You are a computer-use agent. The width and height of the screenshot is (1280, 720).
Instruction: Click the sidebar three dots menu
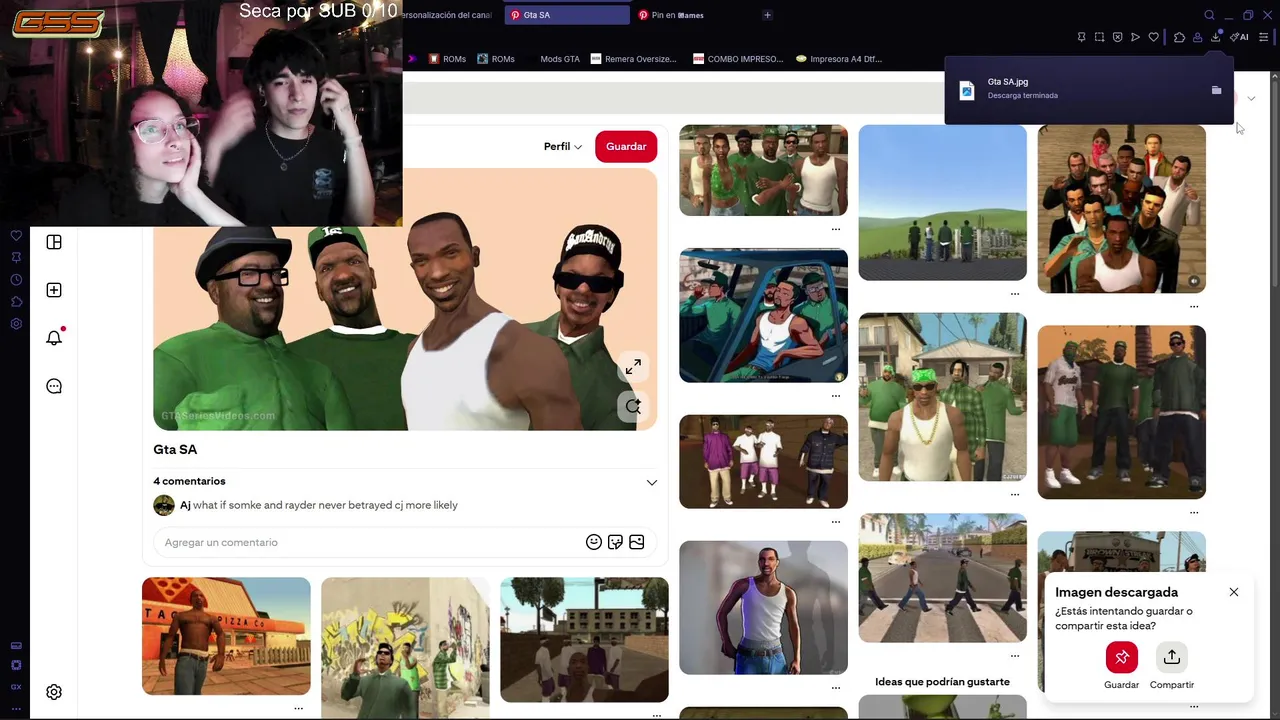(x=16, y=708)
